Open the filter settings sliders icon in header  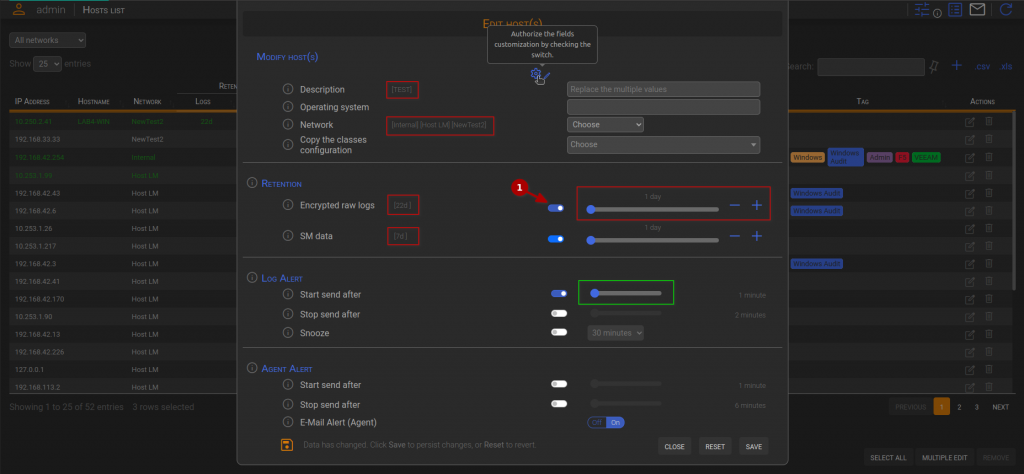click(921, 10)
